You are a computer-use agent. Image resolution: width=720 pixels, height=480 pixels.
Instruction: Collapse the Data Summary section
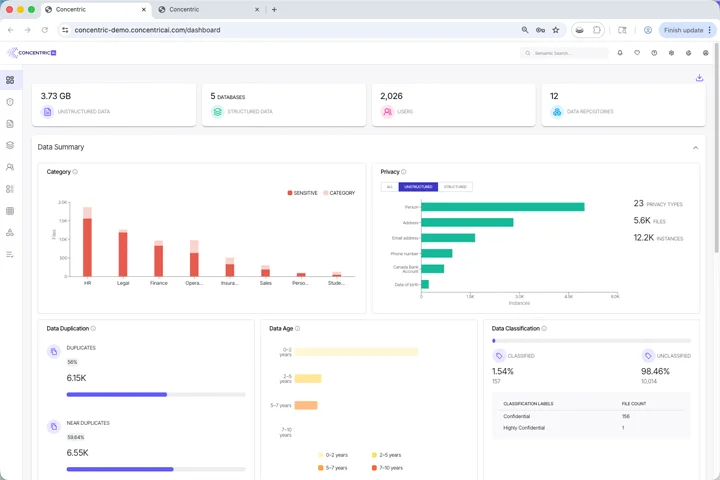click(x=695, y=147)
